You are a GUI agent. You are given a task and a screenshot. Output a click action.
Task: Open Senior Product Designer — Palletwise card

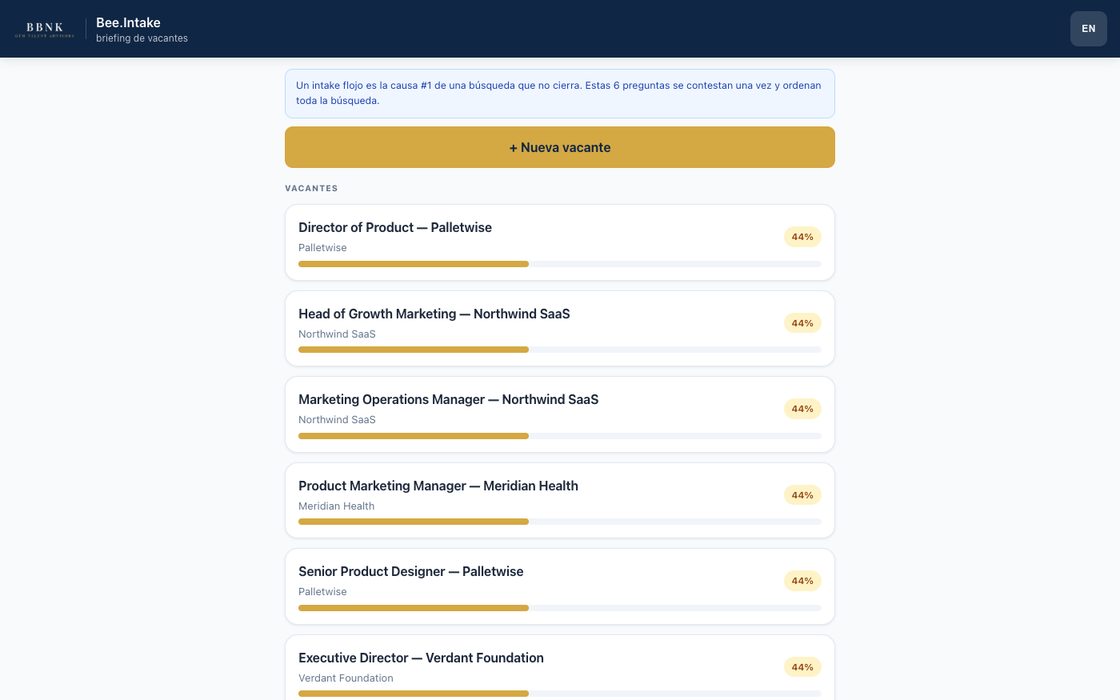559,586
